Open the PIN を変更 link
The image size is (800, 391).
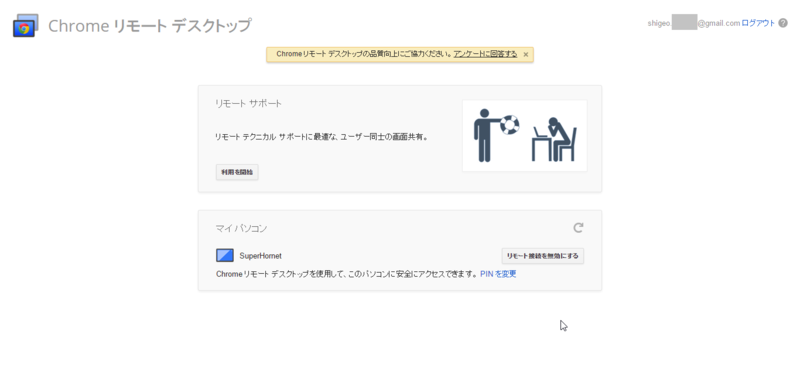click(x=498, y=274)
